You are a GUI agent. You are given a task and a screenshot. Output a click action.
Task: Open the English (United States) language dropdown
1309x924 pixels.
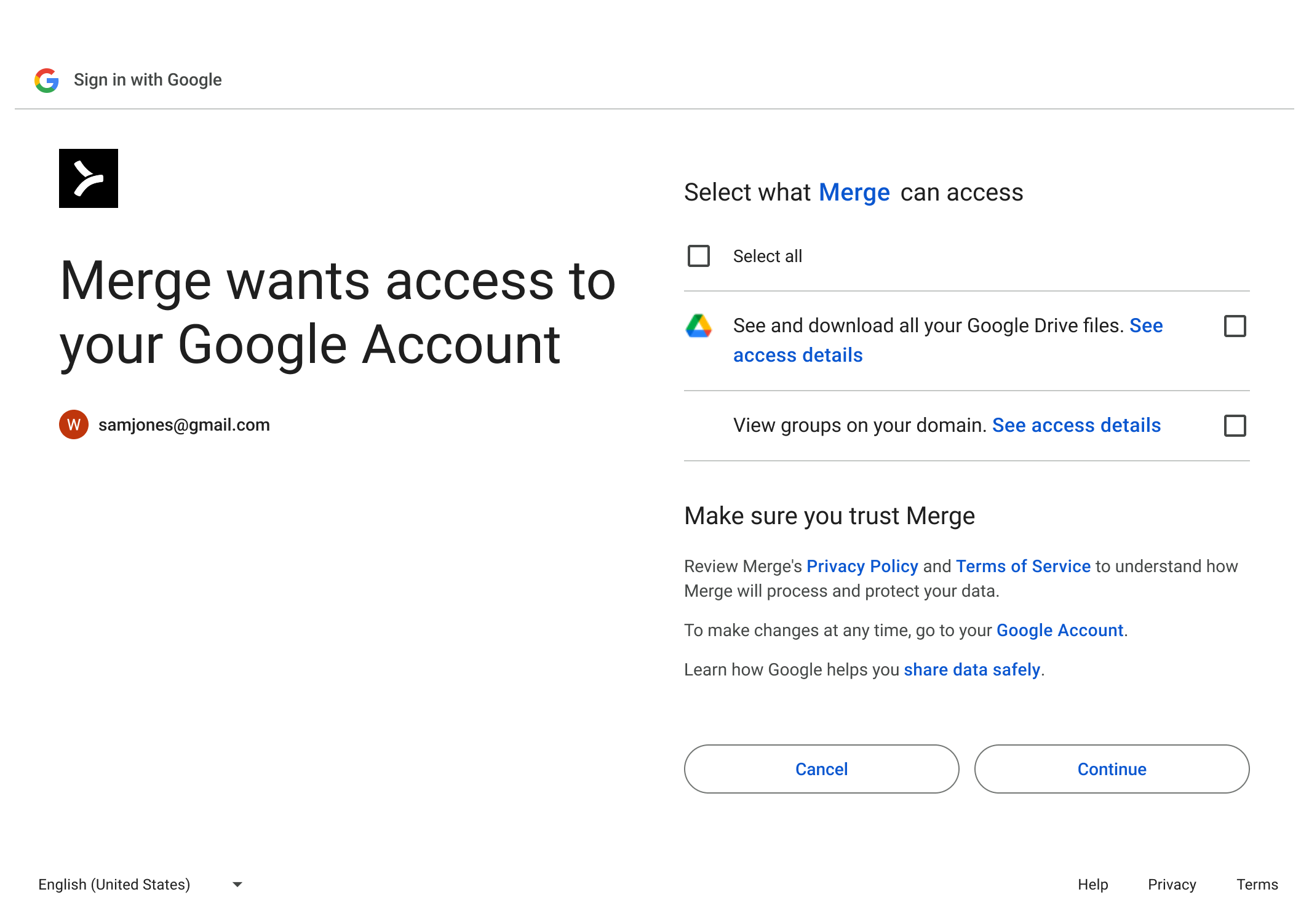[x=140, y=885]
